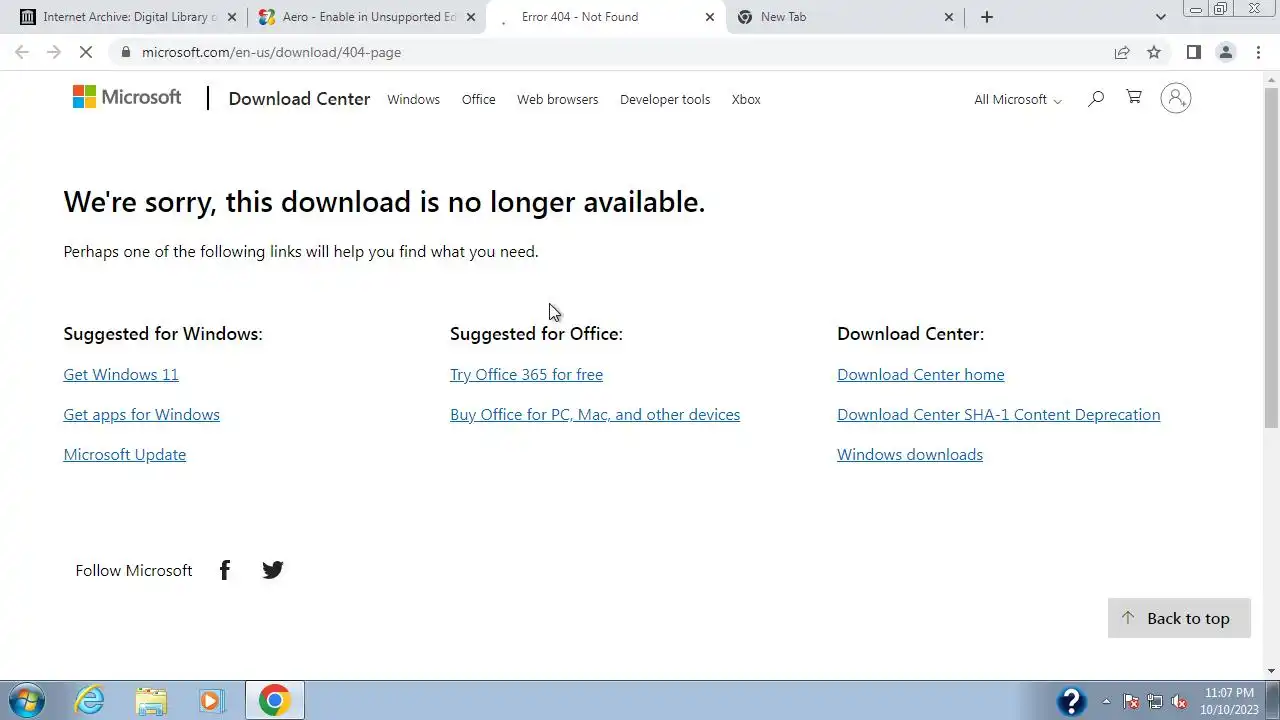The width and height of the screenshot is (1280, 720).
Task: Open the Windows Start button
Action: tap(27, 700)
